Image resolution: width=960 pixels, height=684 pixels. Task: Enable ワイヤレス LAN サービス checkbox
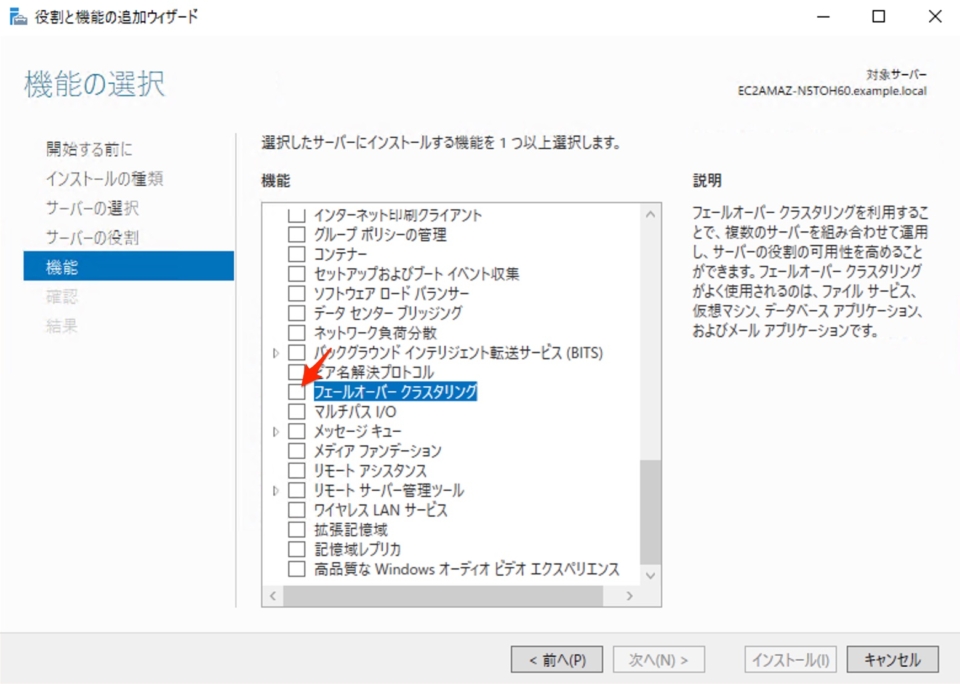coord(296,510)
